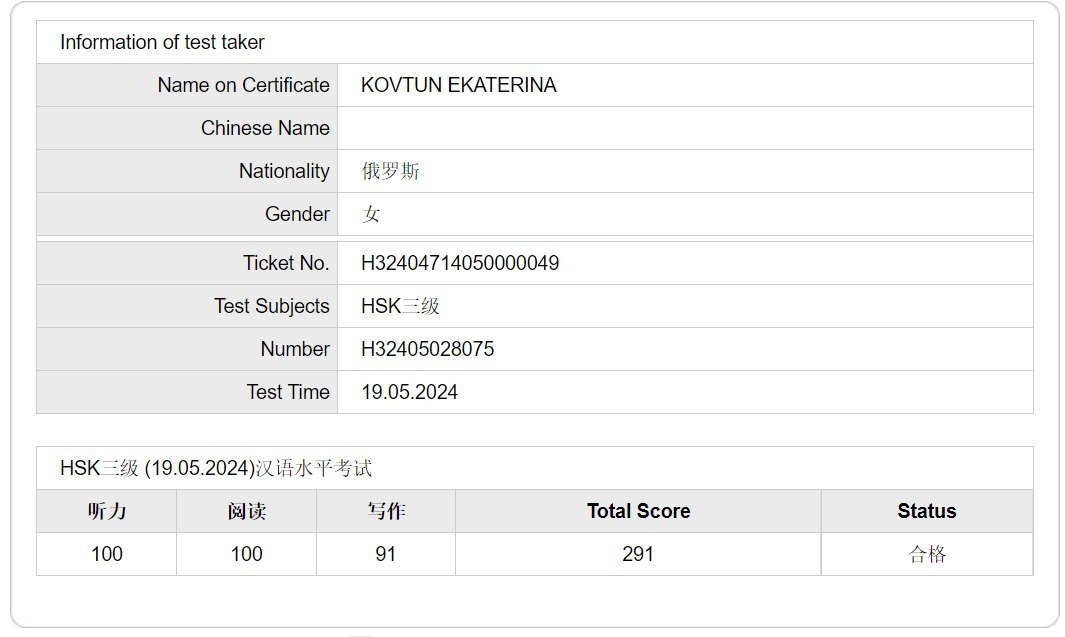Click the 写作 score of 91

pos(385,554)
